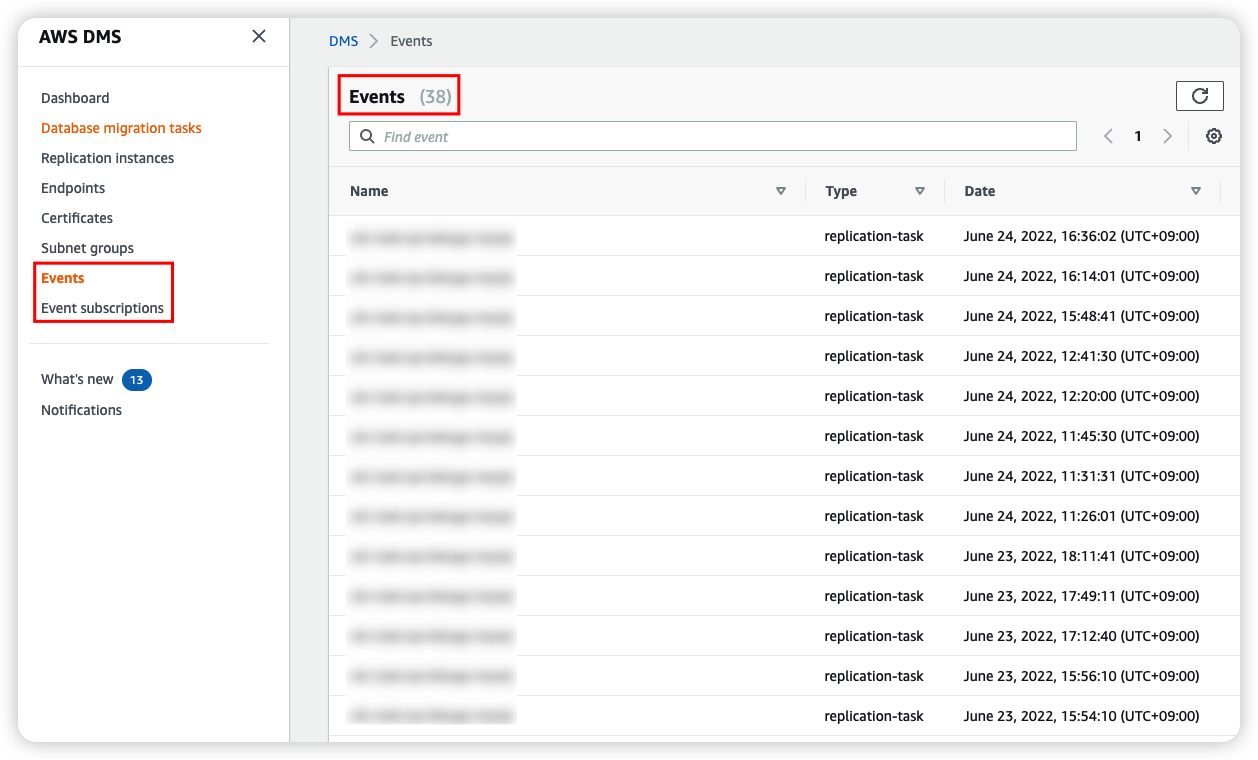Open Certificates in the sidebar
Image resolution: width=1258 pixels, height=760 pixels.
tap(77, 218)
